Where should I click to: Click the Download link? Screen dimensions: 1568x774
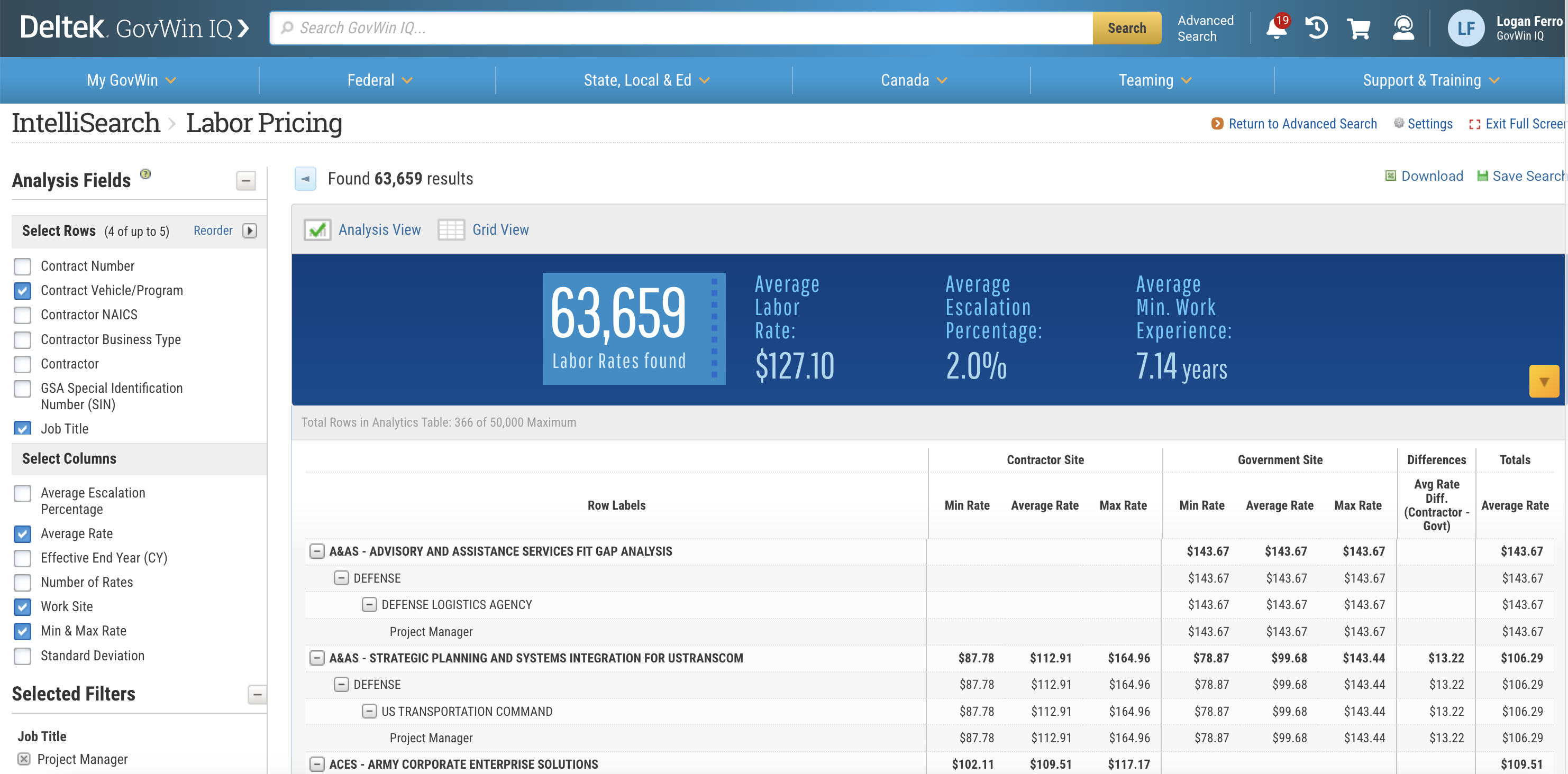1432,177
